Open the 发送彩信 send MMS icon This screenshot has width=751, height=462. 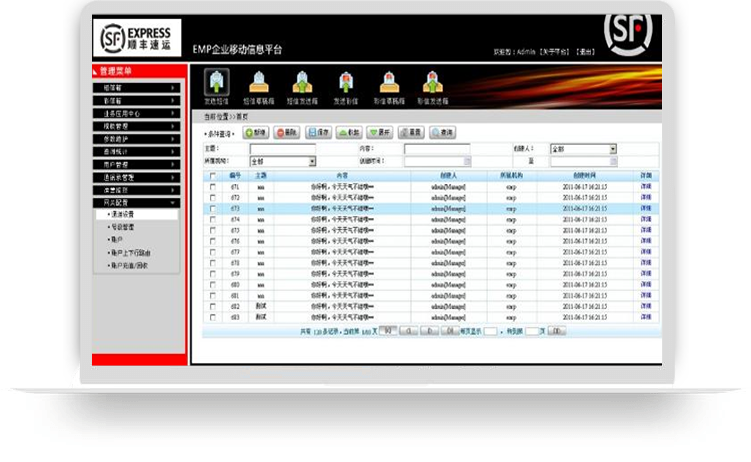pyautogui.click(x=346, y=88)
